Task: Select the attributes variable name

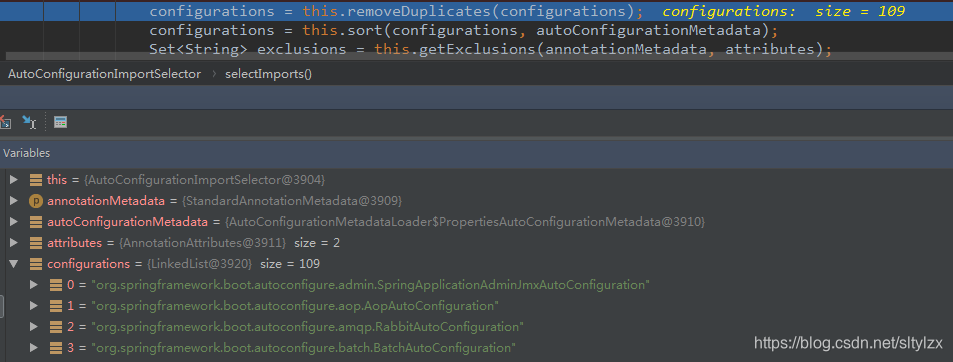Action: tap(74, 243)
